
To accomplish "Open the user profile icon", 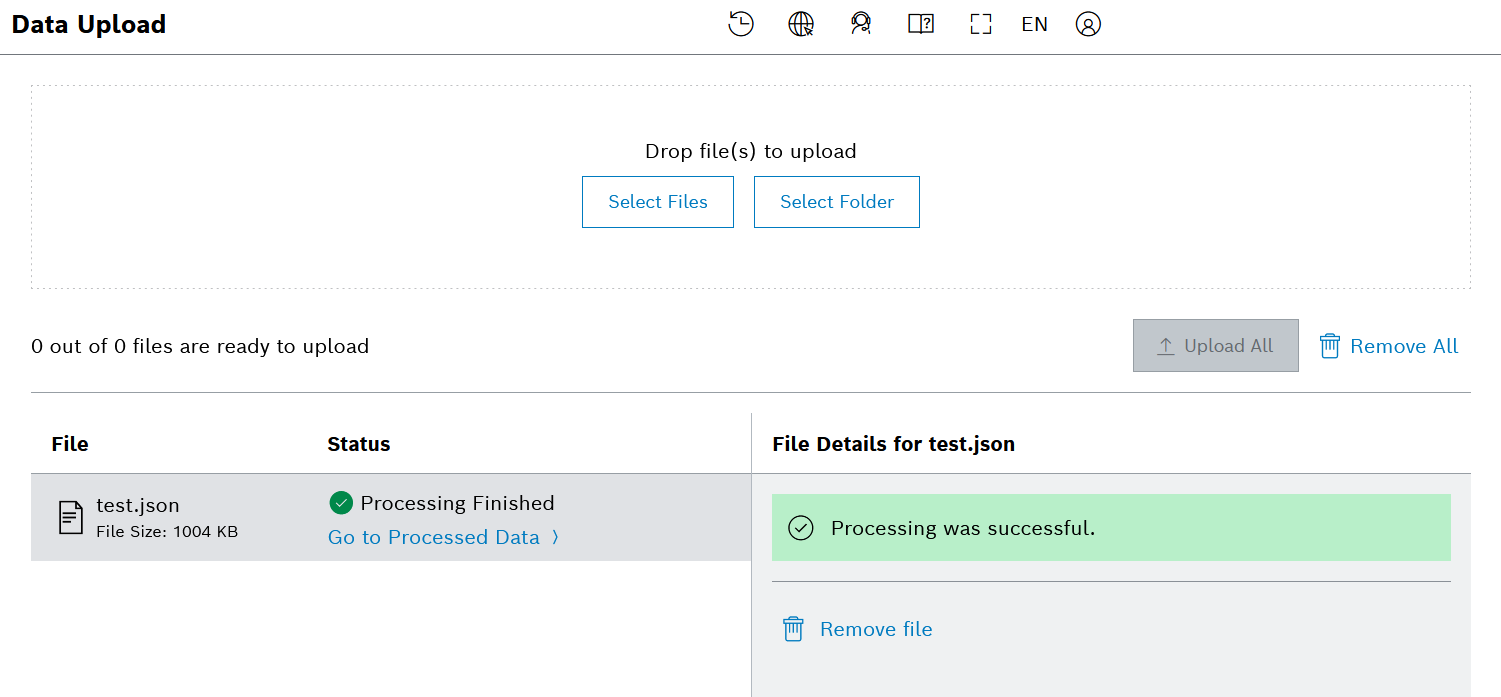I will tap(1088, 24).
